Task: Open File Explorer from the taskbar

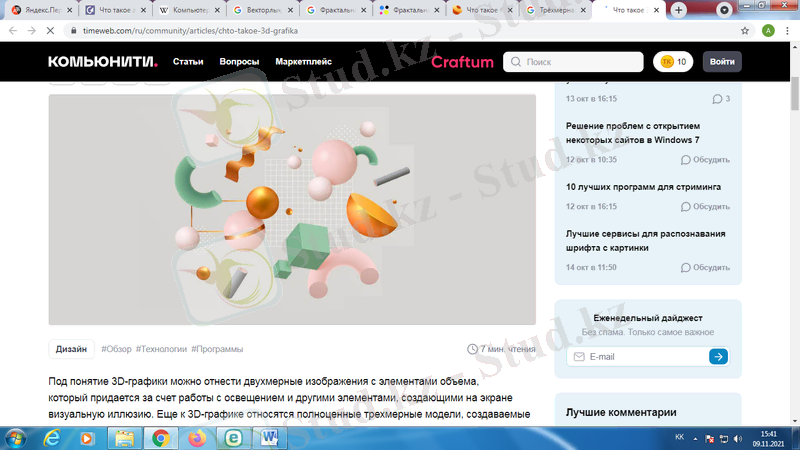Action: click(x=124, y=438)
